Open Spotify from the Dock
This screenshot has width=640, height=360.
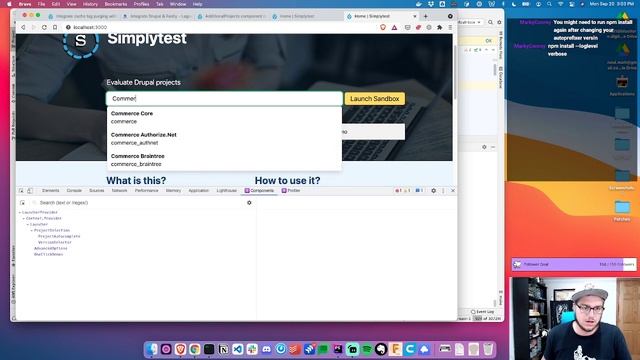tap(367, 349)
